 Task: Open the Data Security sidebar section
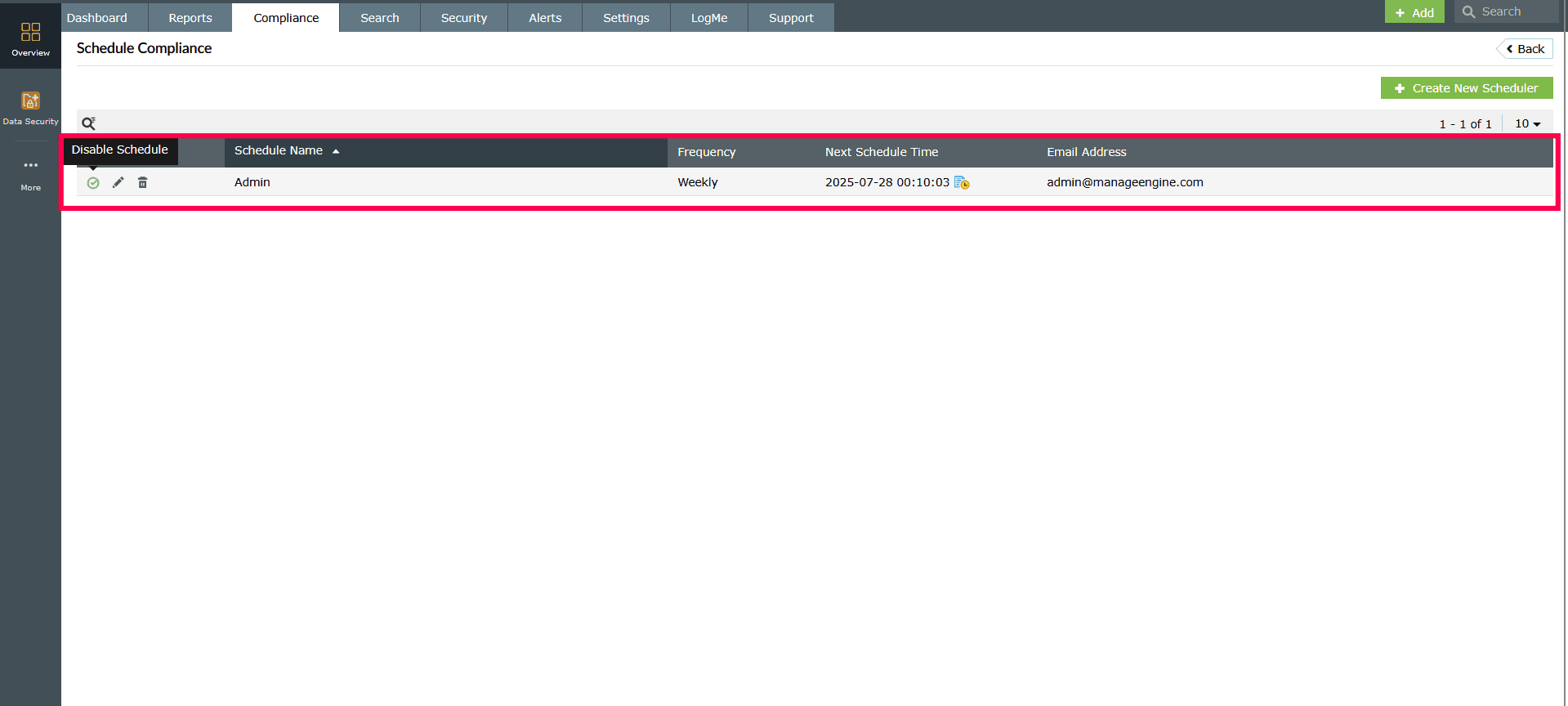coord(30,107)
